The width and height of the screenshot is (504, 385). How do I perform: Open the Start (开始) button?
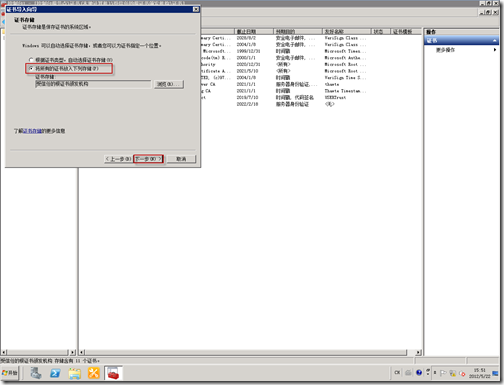[x=10, y=373]
